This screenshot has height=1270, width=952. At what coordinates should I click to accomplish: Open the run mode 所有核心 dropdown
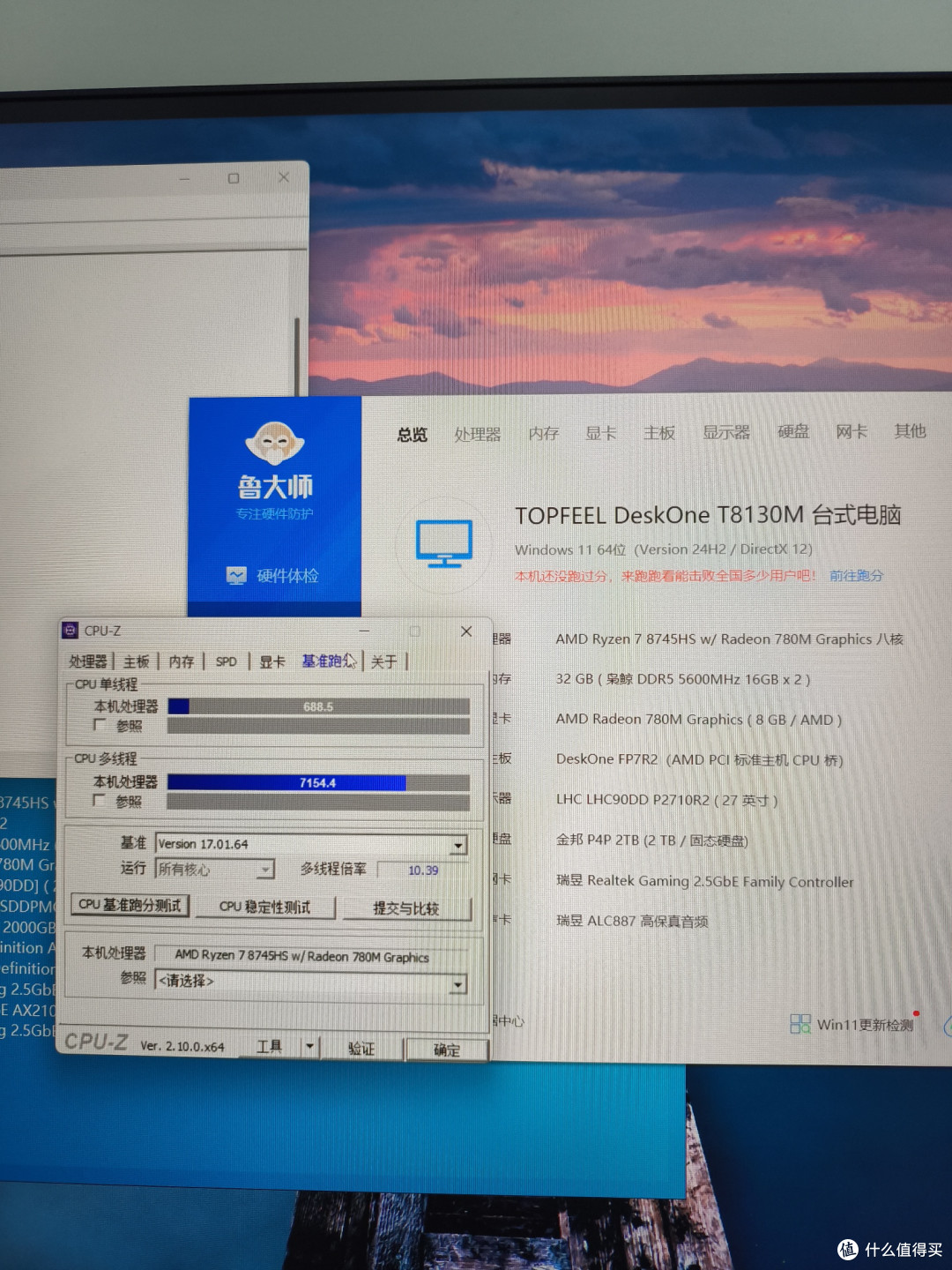[x=264, y=870]
